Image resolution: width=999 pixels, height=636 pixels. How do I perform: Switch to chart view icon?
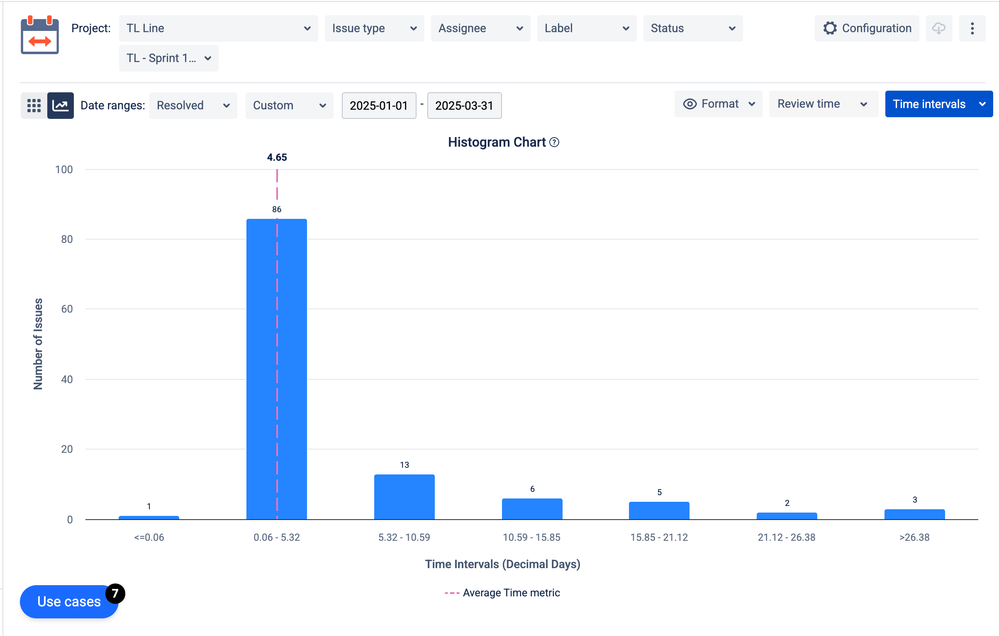(61, 105)
